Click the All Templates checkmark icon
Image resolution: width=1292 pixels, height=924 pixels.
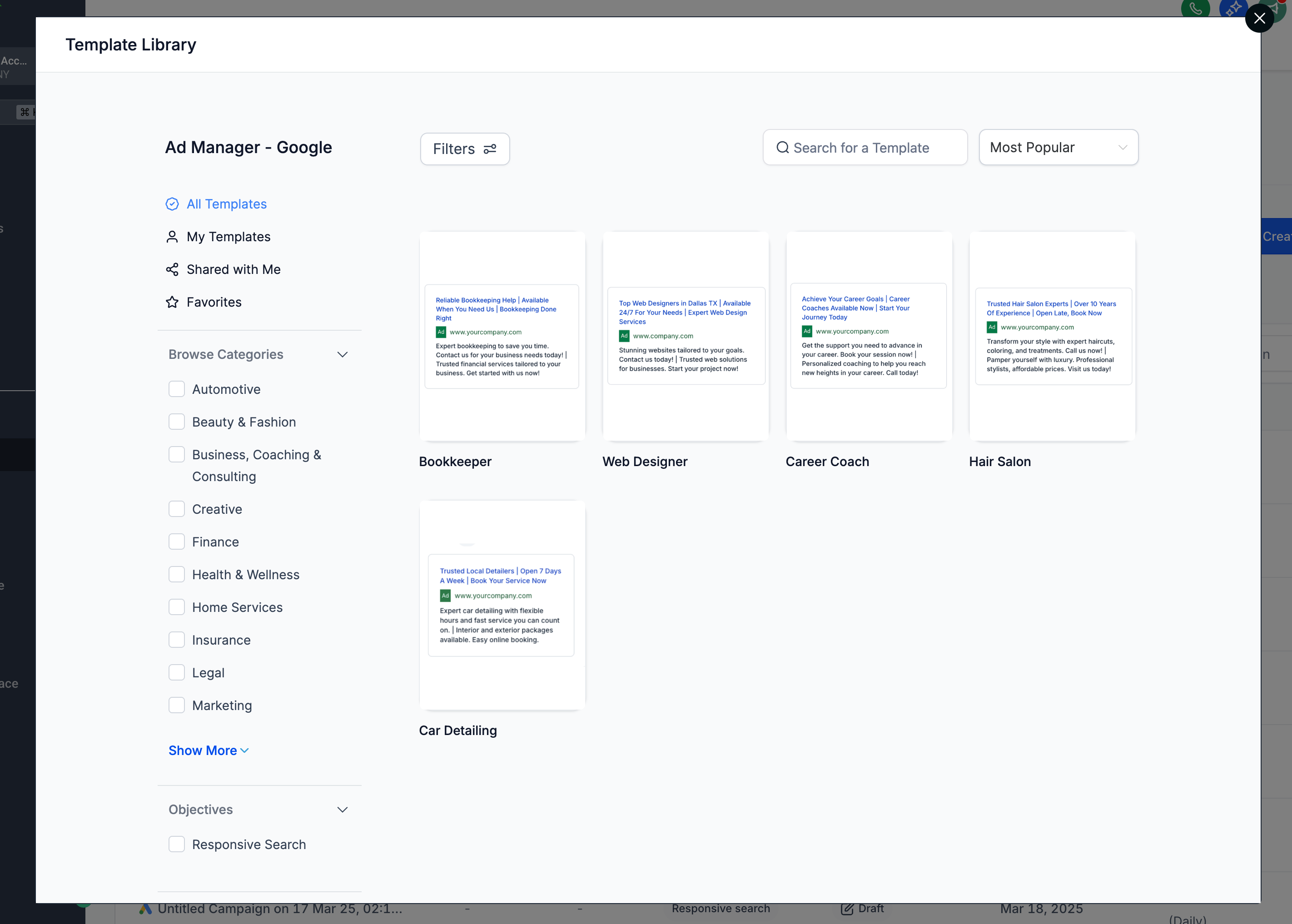(x=172, y=204)
